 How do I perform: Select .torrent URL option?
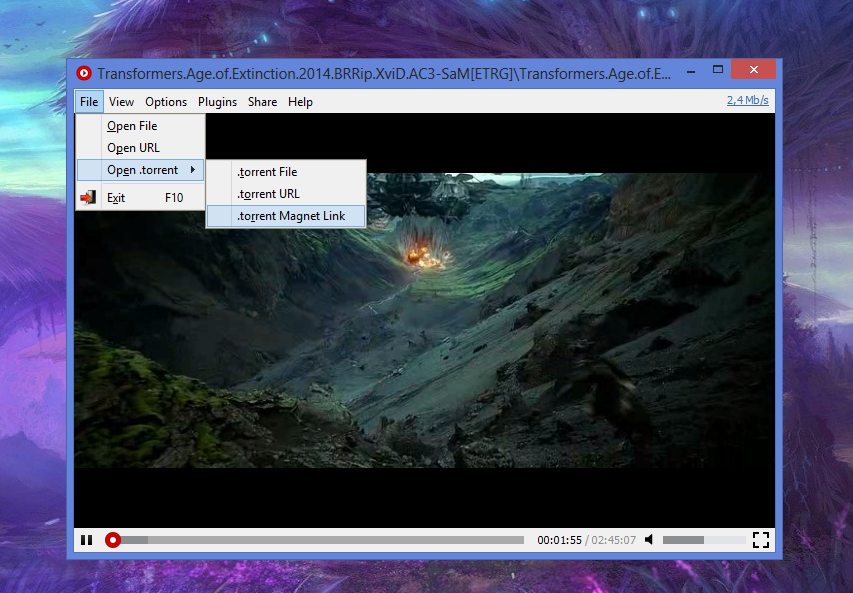pyautogui.click(x=286, y=194)
